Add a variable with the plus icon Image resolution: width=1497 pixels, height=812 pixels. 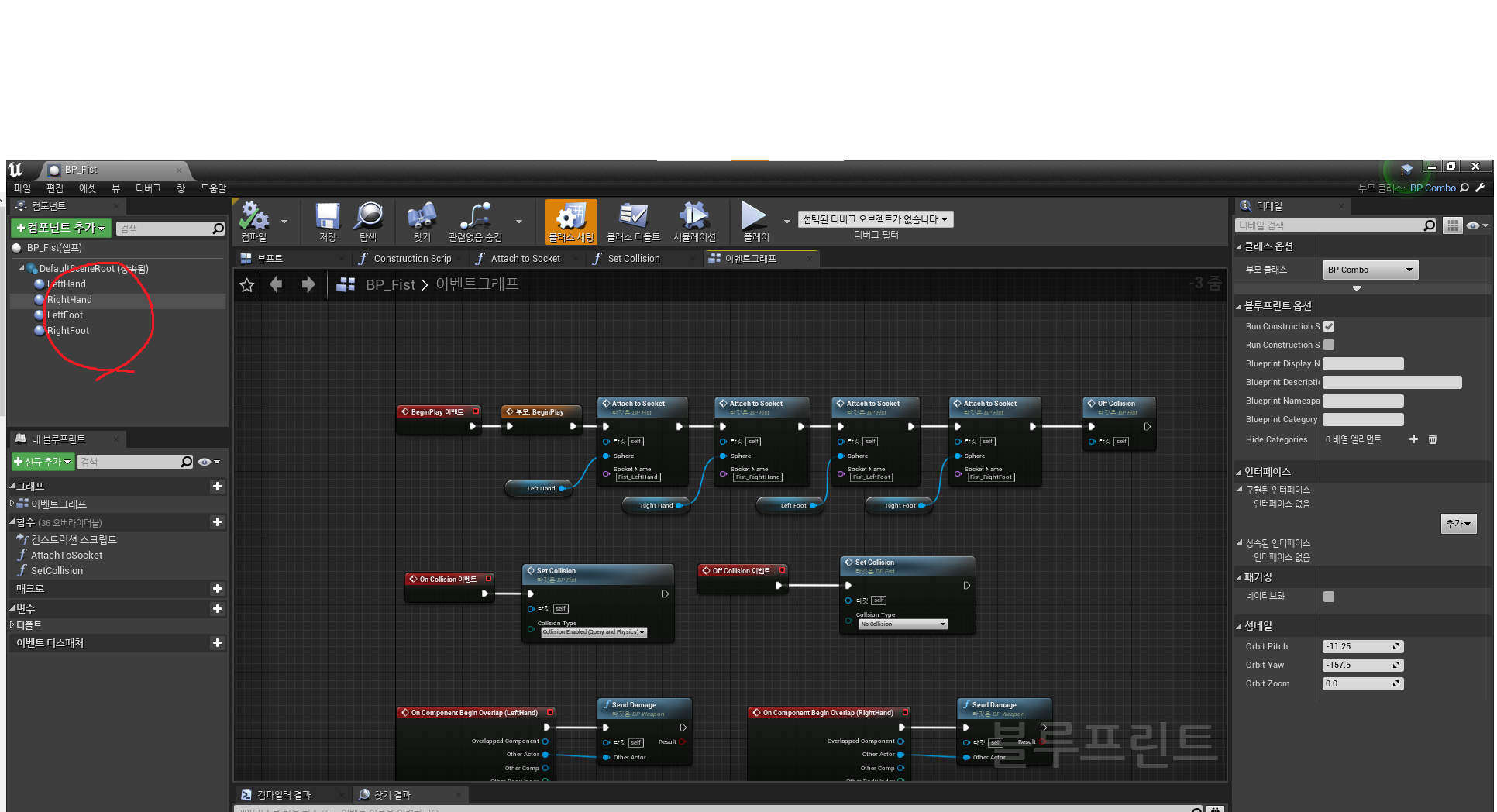tap(217, 609)
